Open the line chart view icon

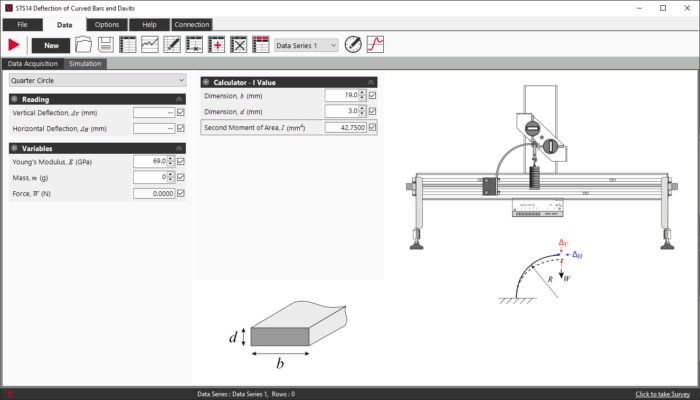(150, 45)
